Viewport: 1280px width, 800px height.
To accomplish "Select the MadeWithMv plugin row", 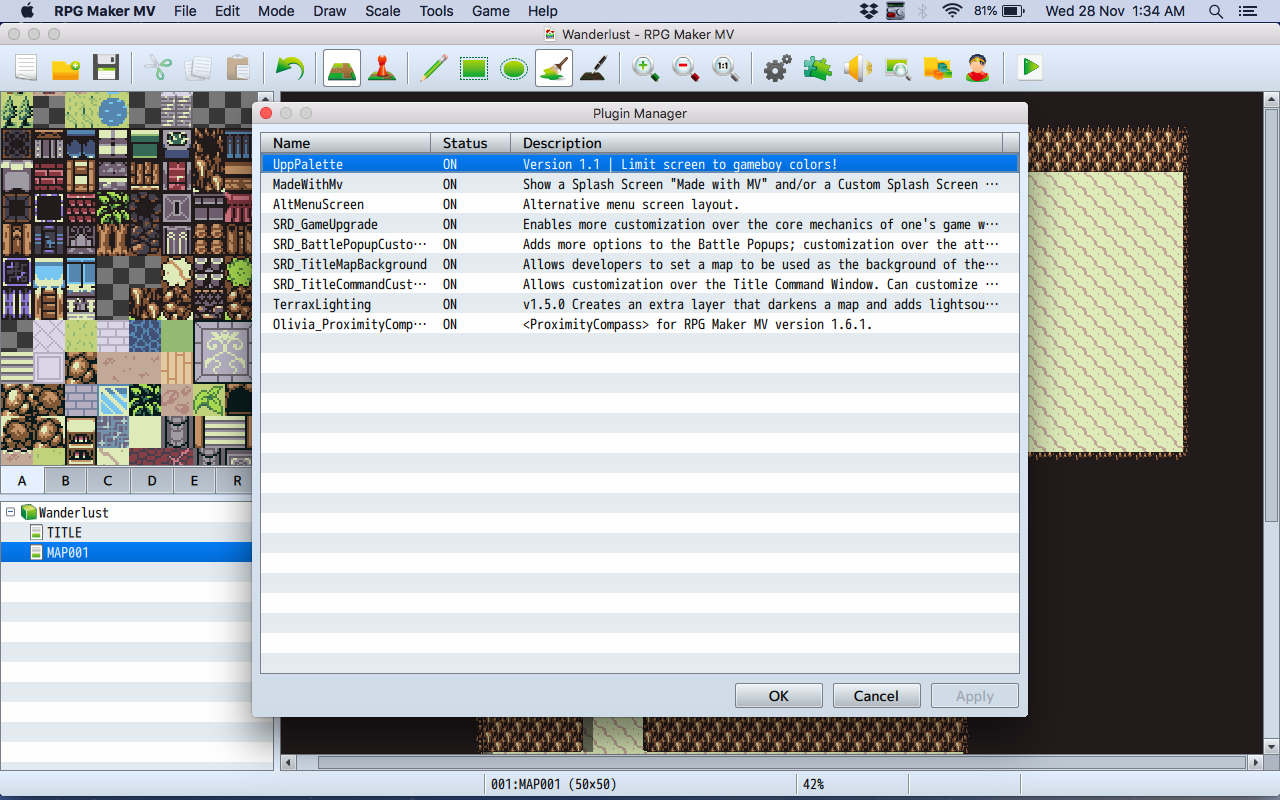I will click(x=640, y=184).
